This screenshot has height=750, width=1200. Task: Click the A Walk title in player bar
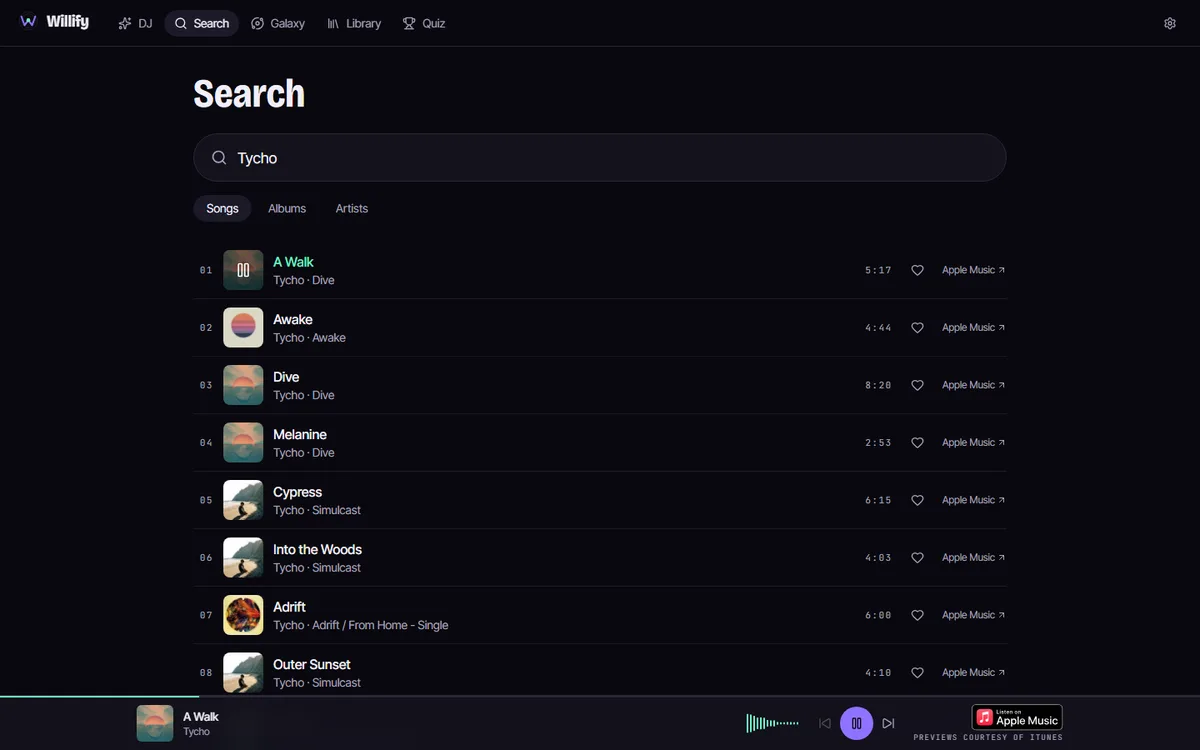[201, 716]
